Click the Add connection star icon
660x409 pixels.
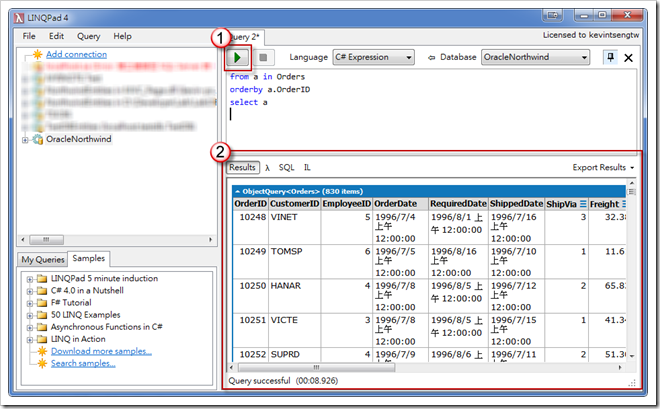pos(37,54)
